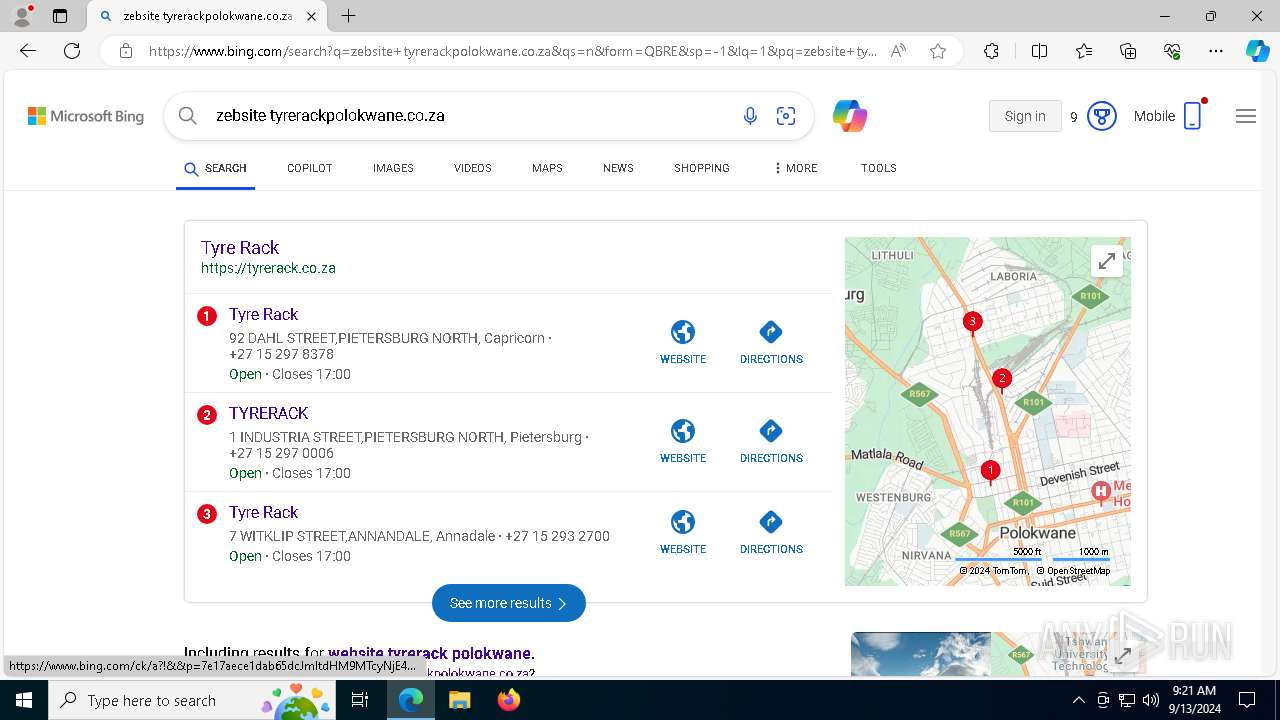1280x720 pixels.
Task: Switch to the MAPS tab
Action: 547,168
